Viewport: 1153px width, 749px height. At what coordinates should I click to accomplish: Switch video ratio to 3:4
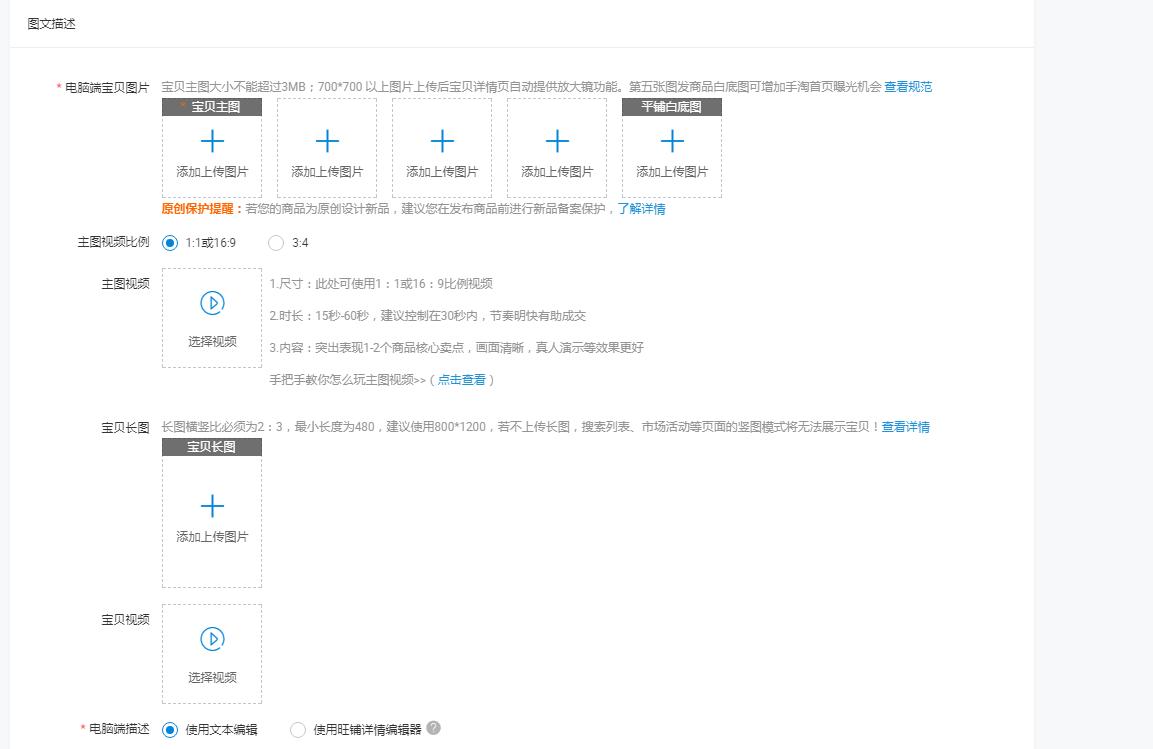point(276,242)
